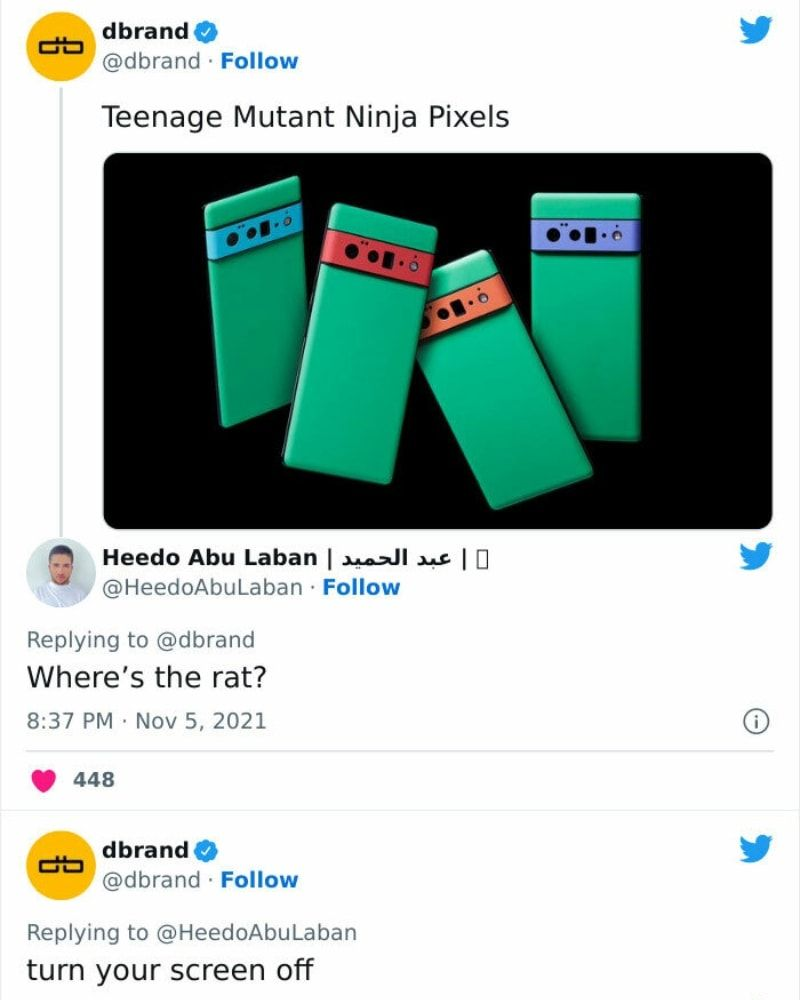Click Twitter bird icon on bottom dbrand reply

point(755,848)
